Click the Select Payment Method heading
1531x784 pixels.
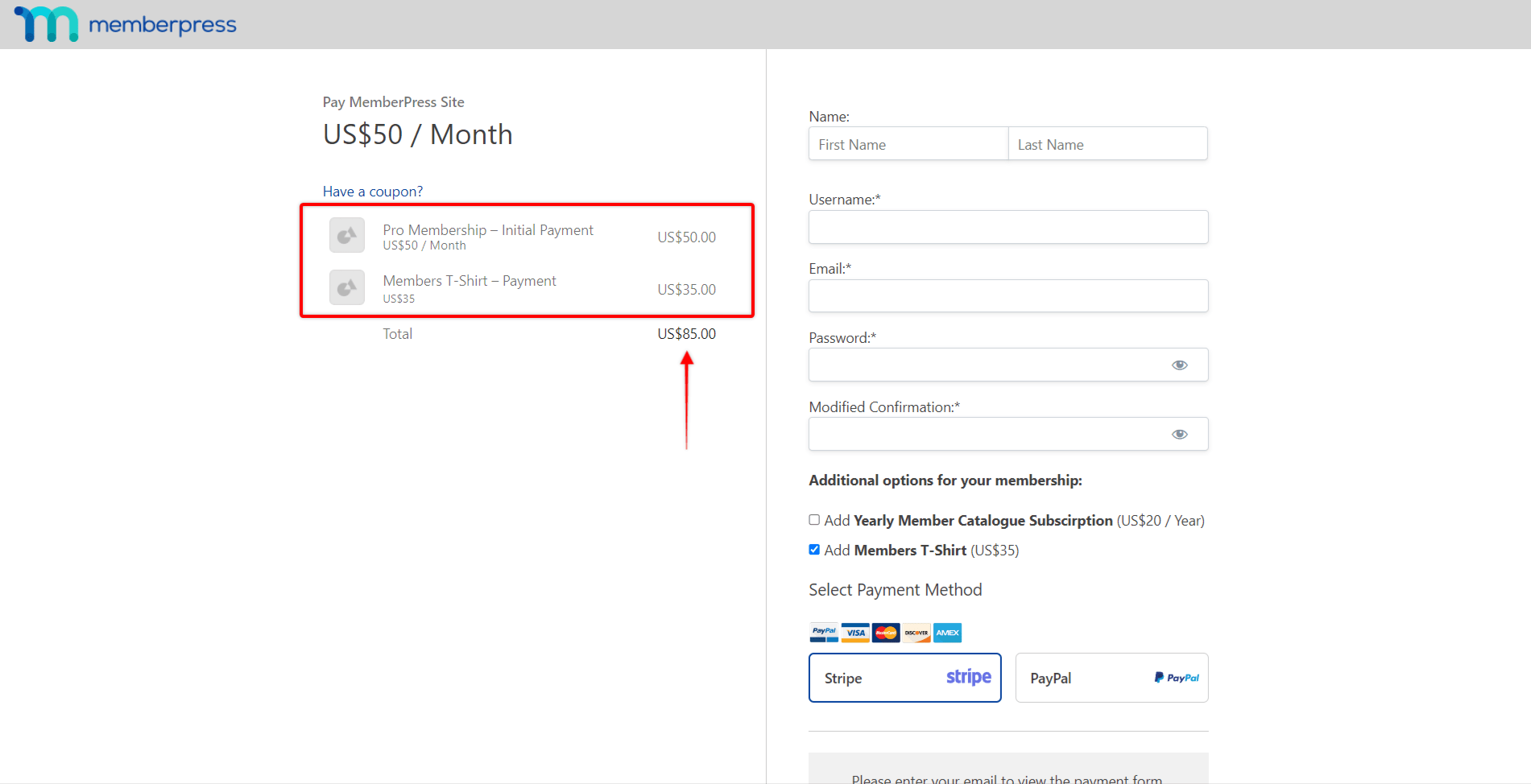[x=895, y=590]
